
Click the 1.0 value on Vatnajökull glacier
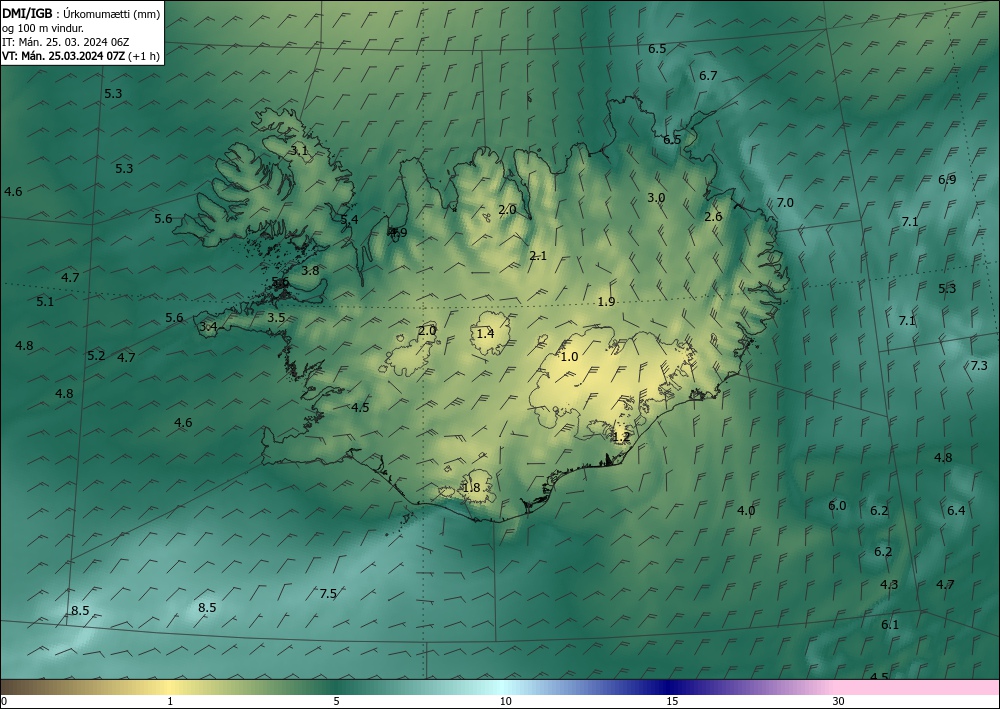(x=569, y=356)
